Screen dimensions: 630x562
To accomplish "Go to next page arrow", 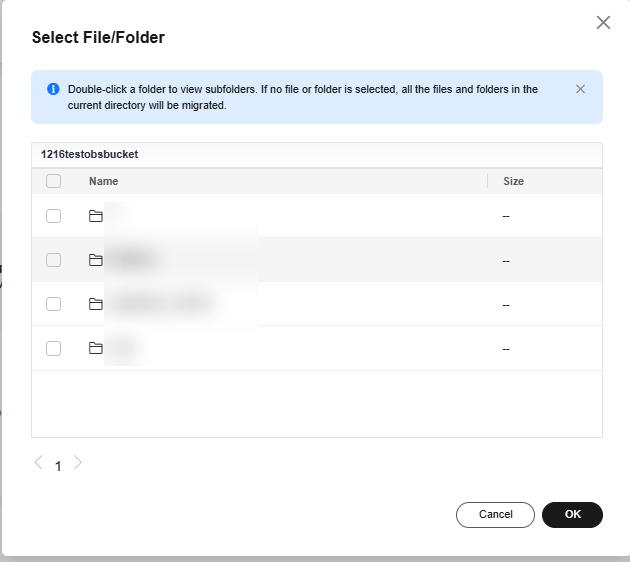I will tap(78, 462).
